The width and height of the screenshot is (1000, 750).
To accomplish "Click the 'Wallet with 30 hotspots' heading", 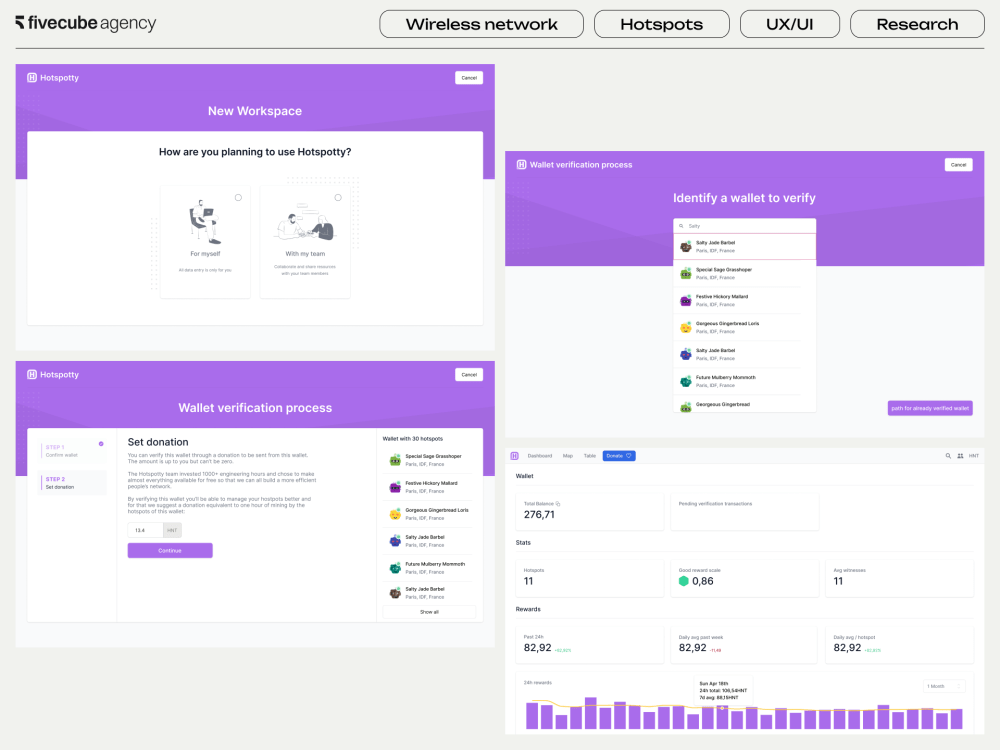I will (413, 439).
